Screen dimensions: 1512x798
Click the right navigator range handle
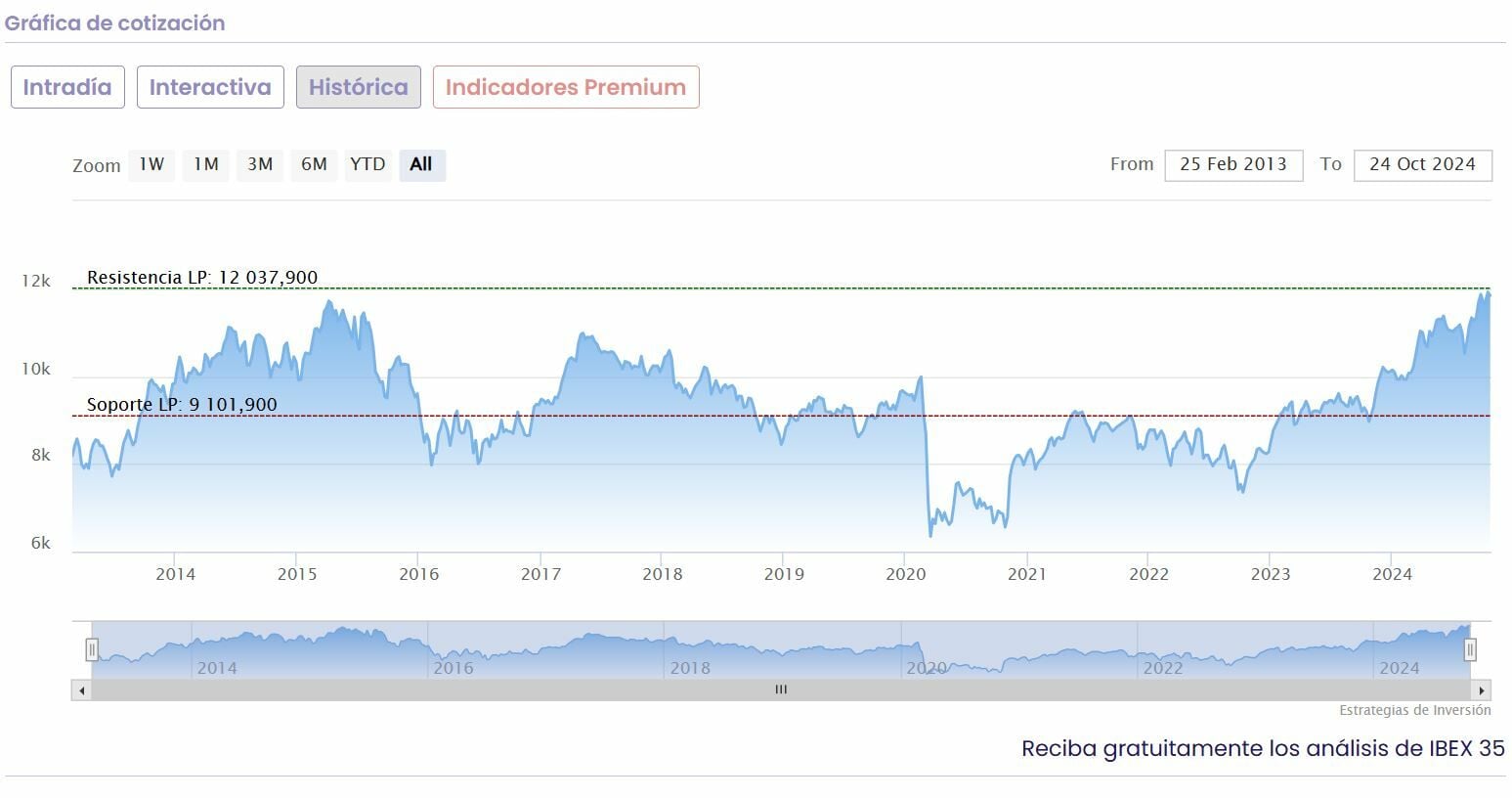[1469, 649]
